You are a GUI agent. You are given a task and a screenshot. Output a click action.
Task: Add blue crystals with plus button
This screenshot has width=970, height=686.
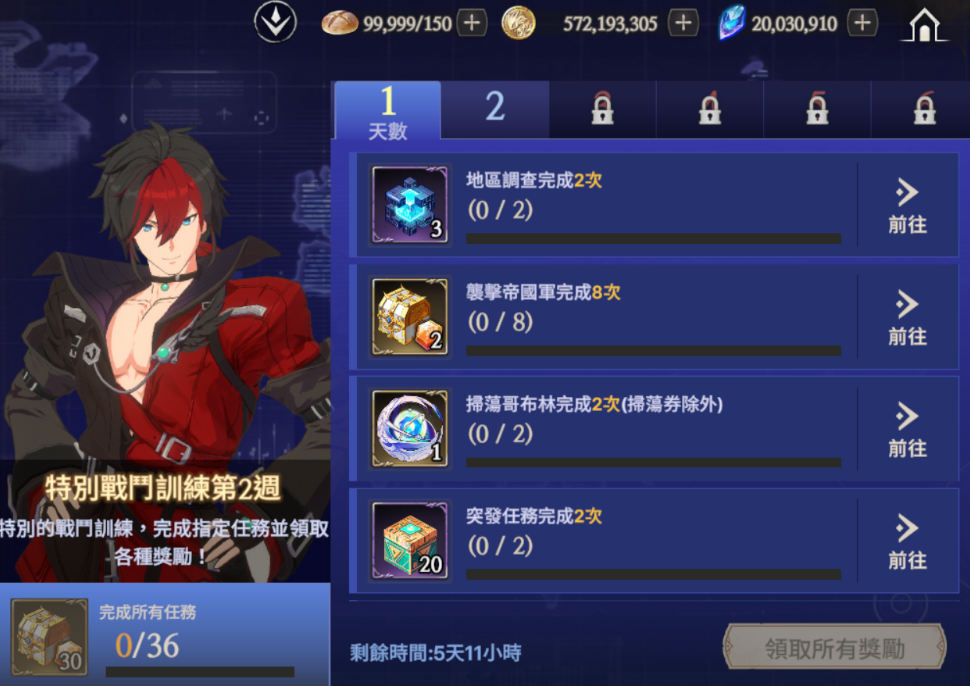(x=862, y=23)
